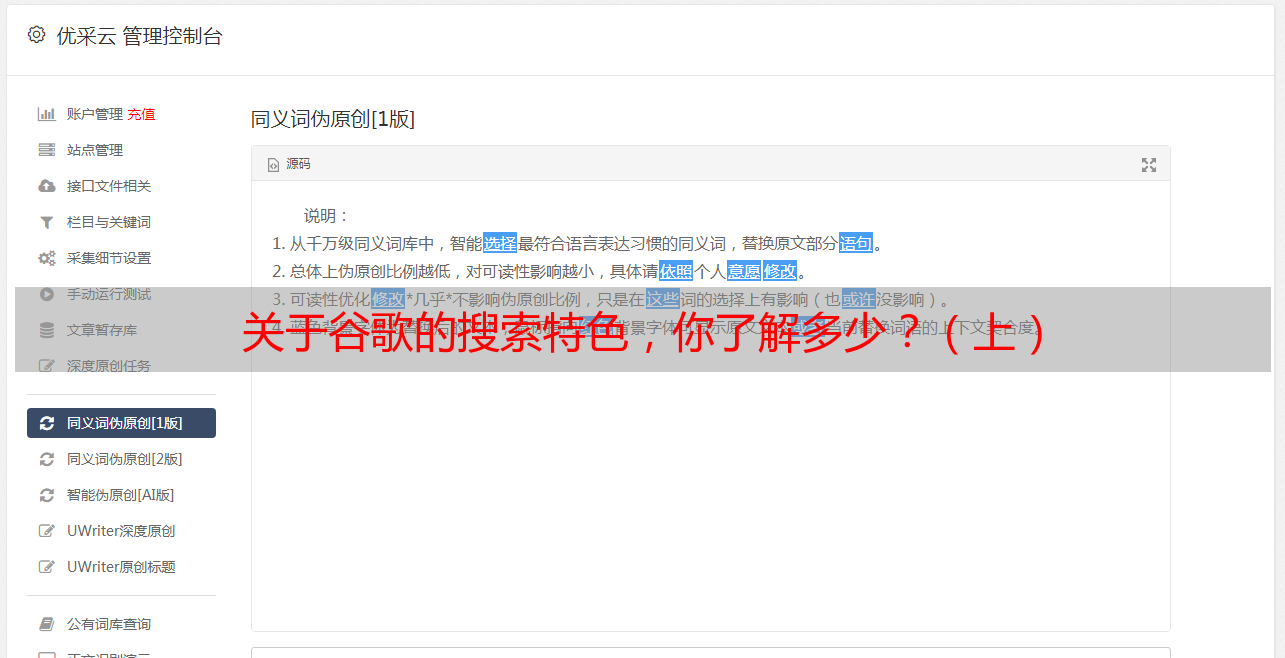The image size is (1285, 658).
Task: Open UWriter深度原创 page
Action: click(121, 531)
